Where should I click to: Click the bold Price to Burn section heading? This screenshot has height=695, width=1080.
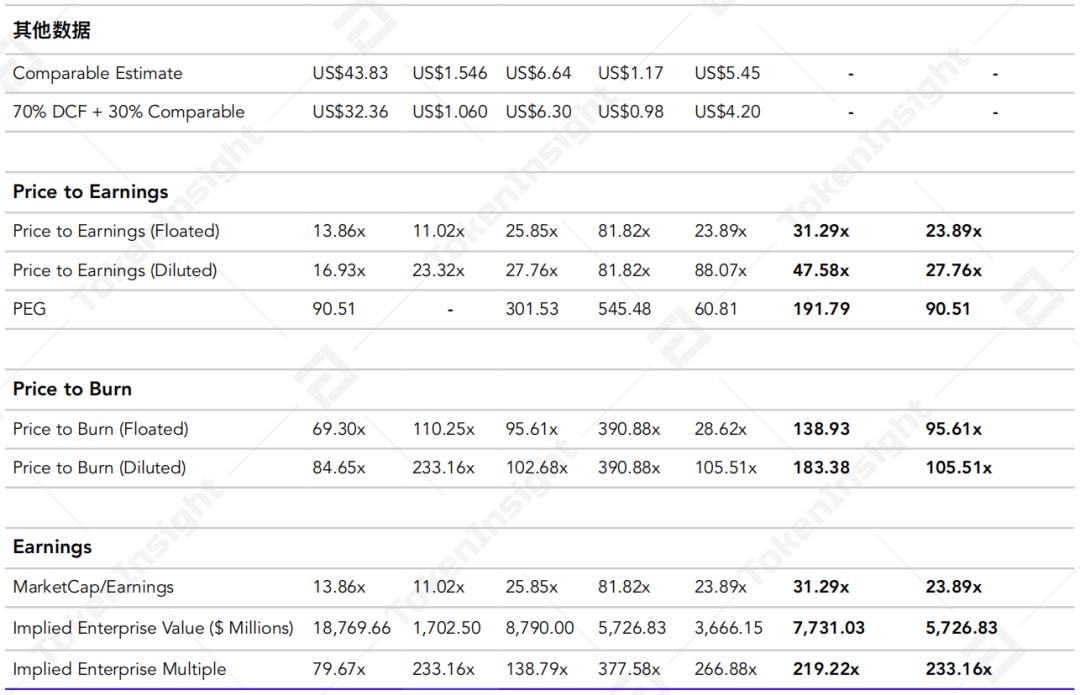[x=72, y=389]
